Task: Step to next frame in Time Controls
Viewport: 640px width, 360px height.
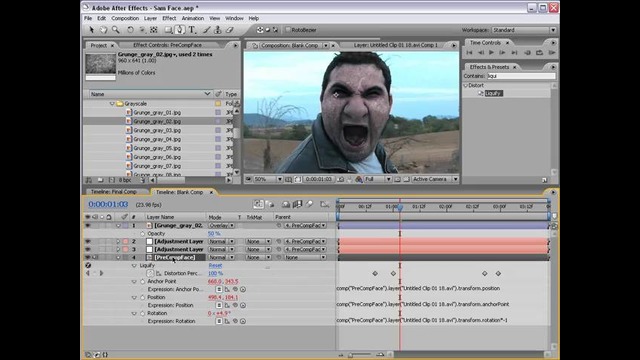Action: [502, 53]
